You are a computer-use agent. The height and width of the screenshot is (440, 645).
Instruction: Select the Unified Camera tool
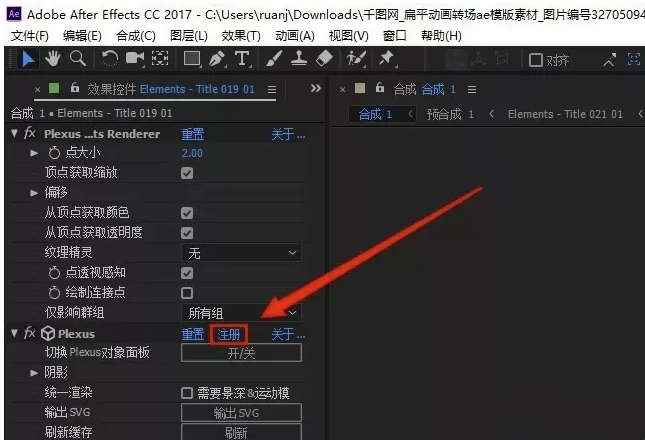point(135,59)
